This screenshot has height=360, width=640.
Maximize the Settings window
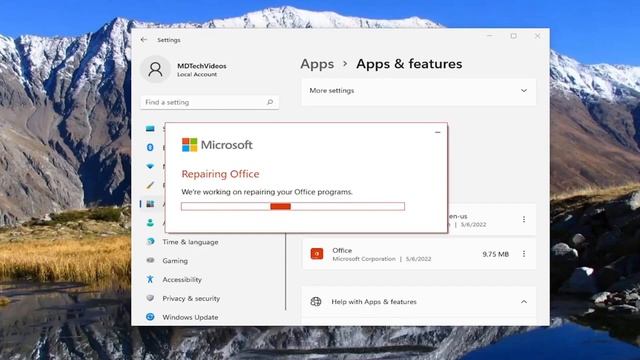click(x=513, y=36)
